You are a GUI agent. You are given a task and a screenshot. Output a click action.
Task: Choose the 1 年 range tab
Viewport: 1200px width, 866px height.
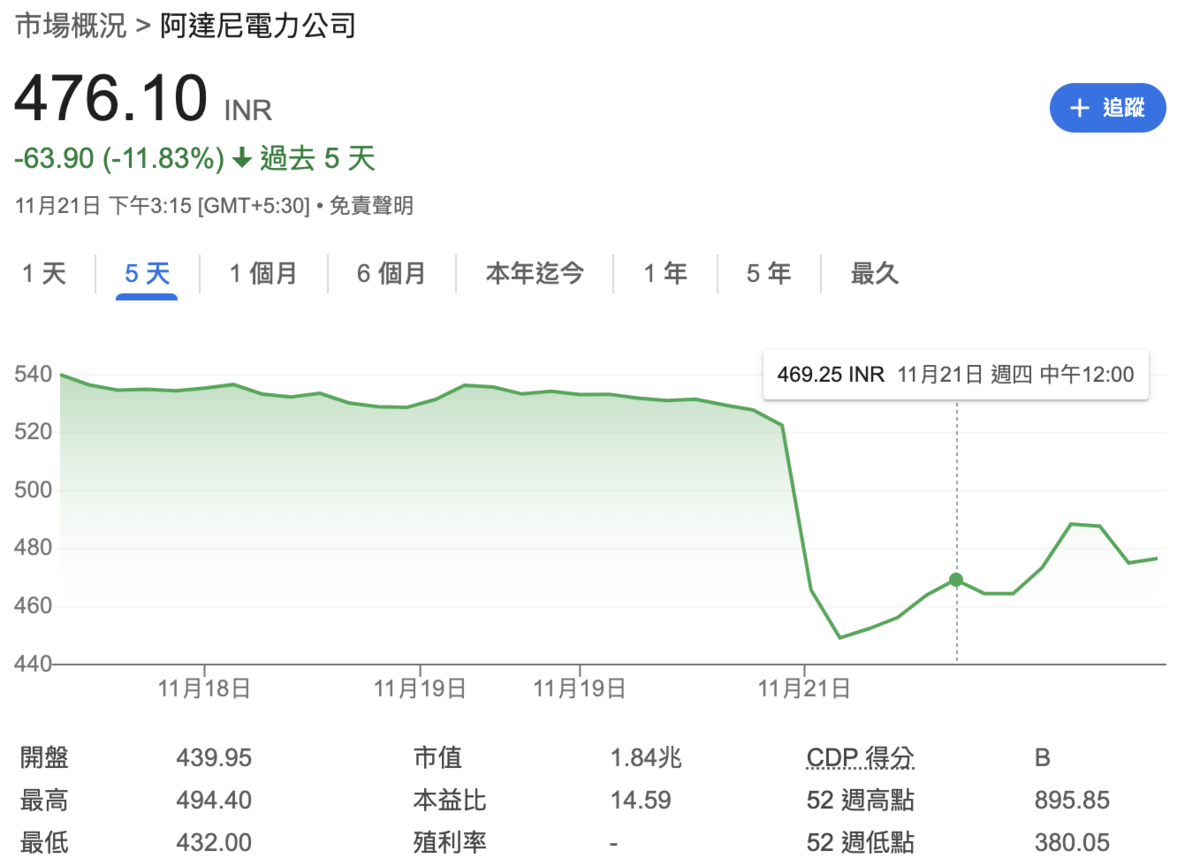tap(665, 273)
